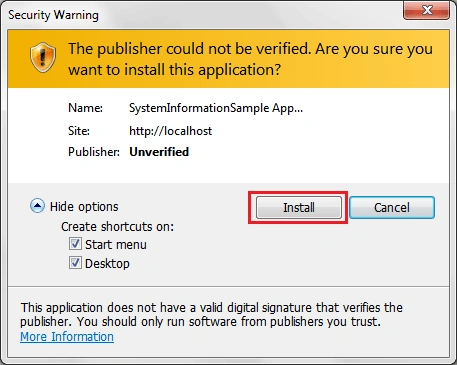Click the 'Site:' field label
Image resolution: width=457 pixels, height=365 pixels.
pyautogui.click(x=79, y=131)
